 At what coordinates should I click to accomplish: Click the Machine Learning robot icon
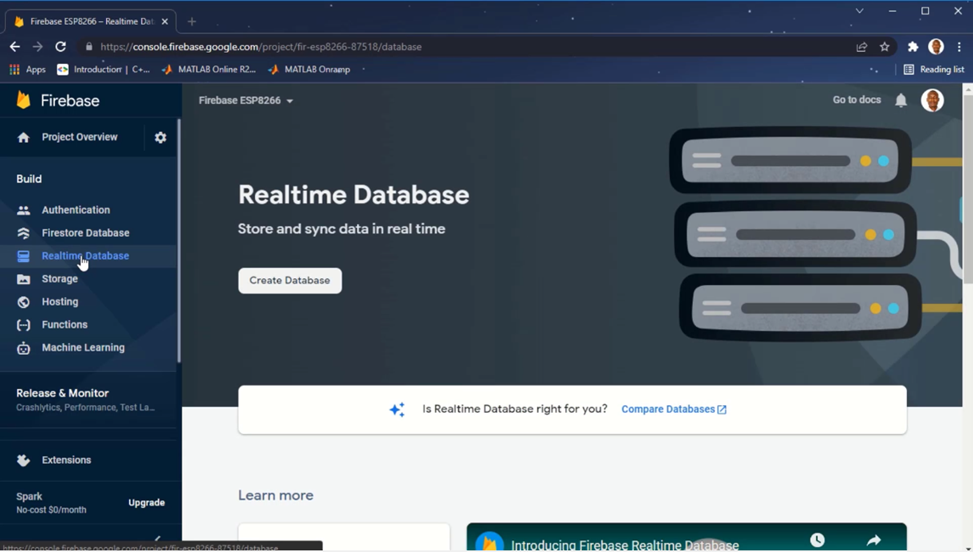tap(24, 348)
